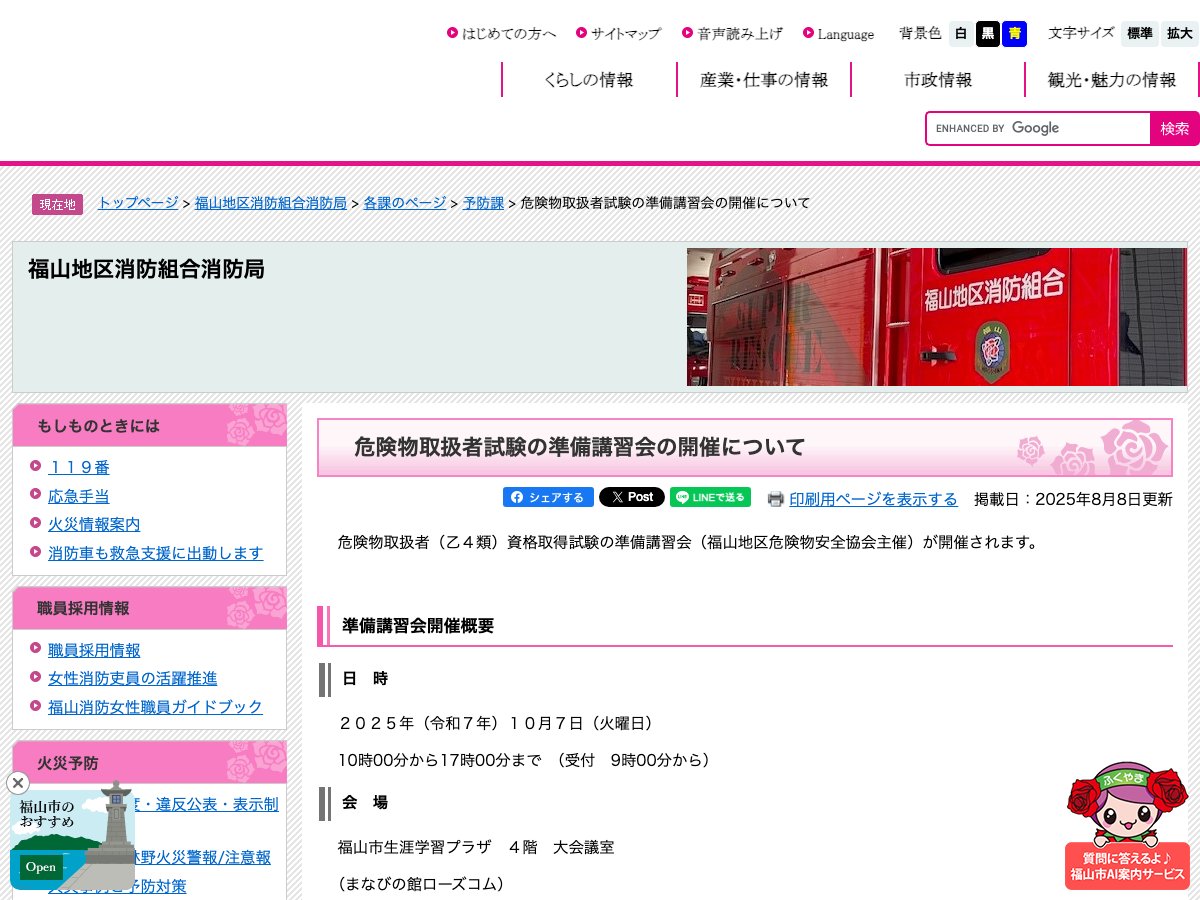Open the 観光・魅力の情報 menu
Viewport: 1200px width, 900px height.
click(x=1112, y=80)
